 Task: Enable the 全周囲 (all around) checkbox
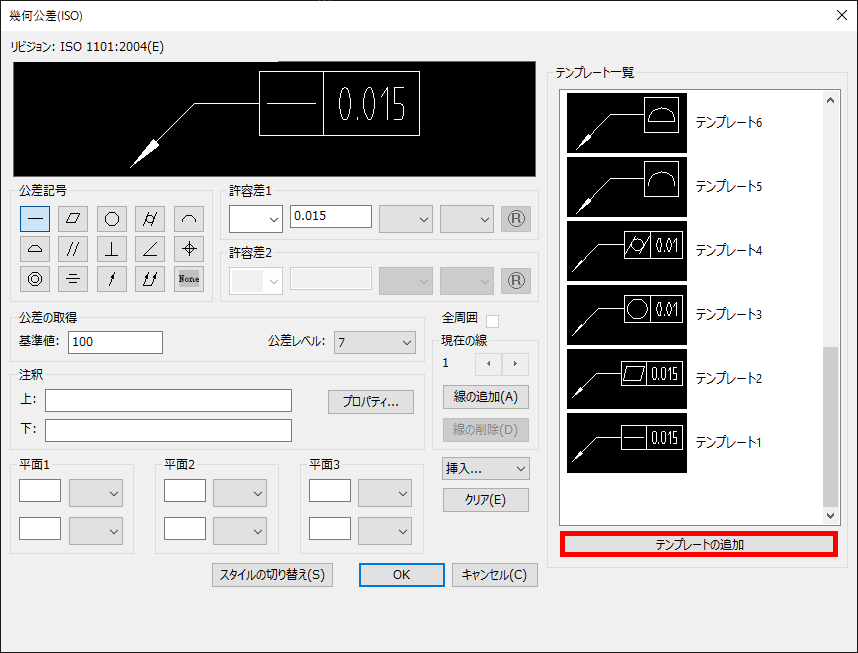(492, 321)
